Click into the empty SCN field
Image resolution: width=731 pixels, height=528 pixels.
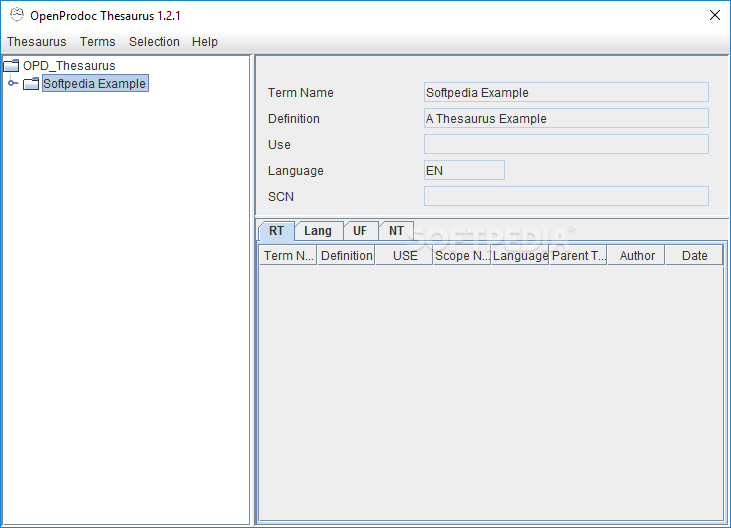[x=566, y=196]
